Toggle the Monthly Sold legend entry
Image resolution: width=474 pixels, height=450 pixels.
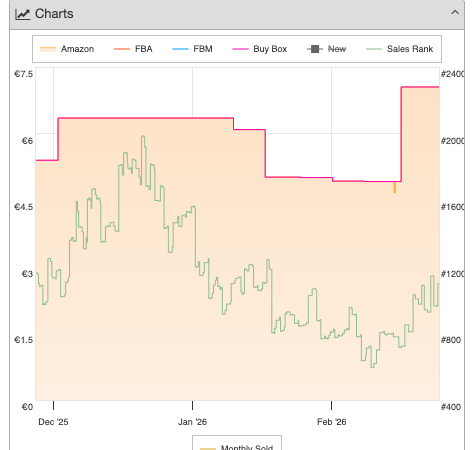pyautogui.click(x=237, y=447)
